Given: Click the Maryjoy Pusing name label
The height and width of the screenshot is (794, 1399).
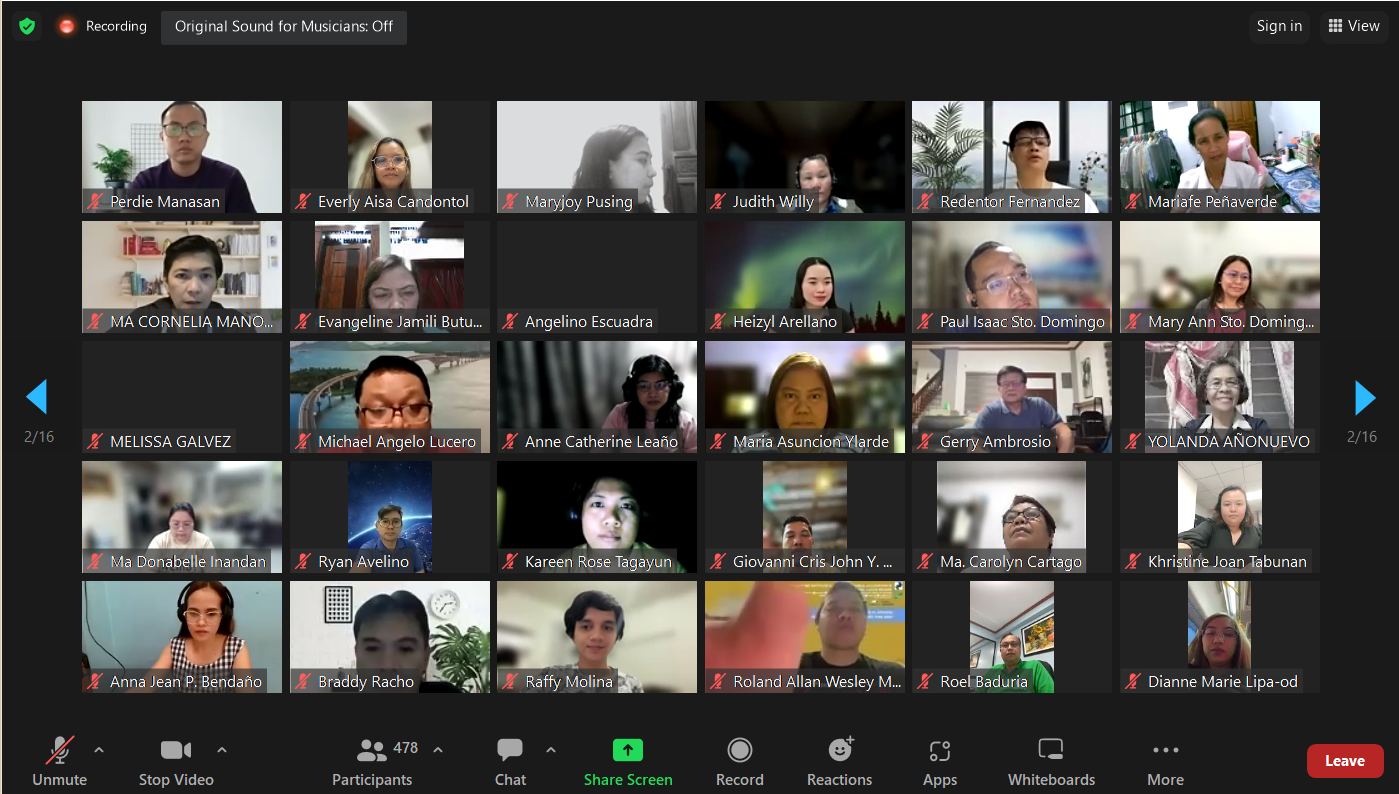Looking at the screenshot, I should click(x=579, y=201).
